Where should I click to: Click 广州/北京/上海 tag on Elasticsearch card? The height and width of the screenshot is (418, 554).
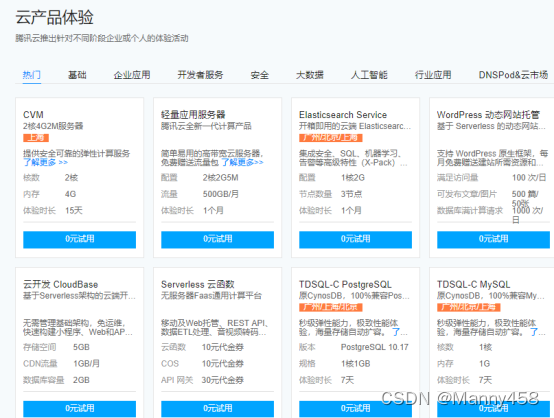tap(331, 138)
